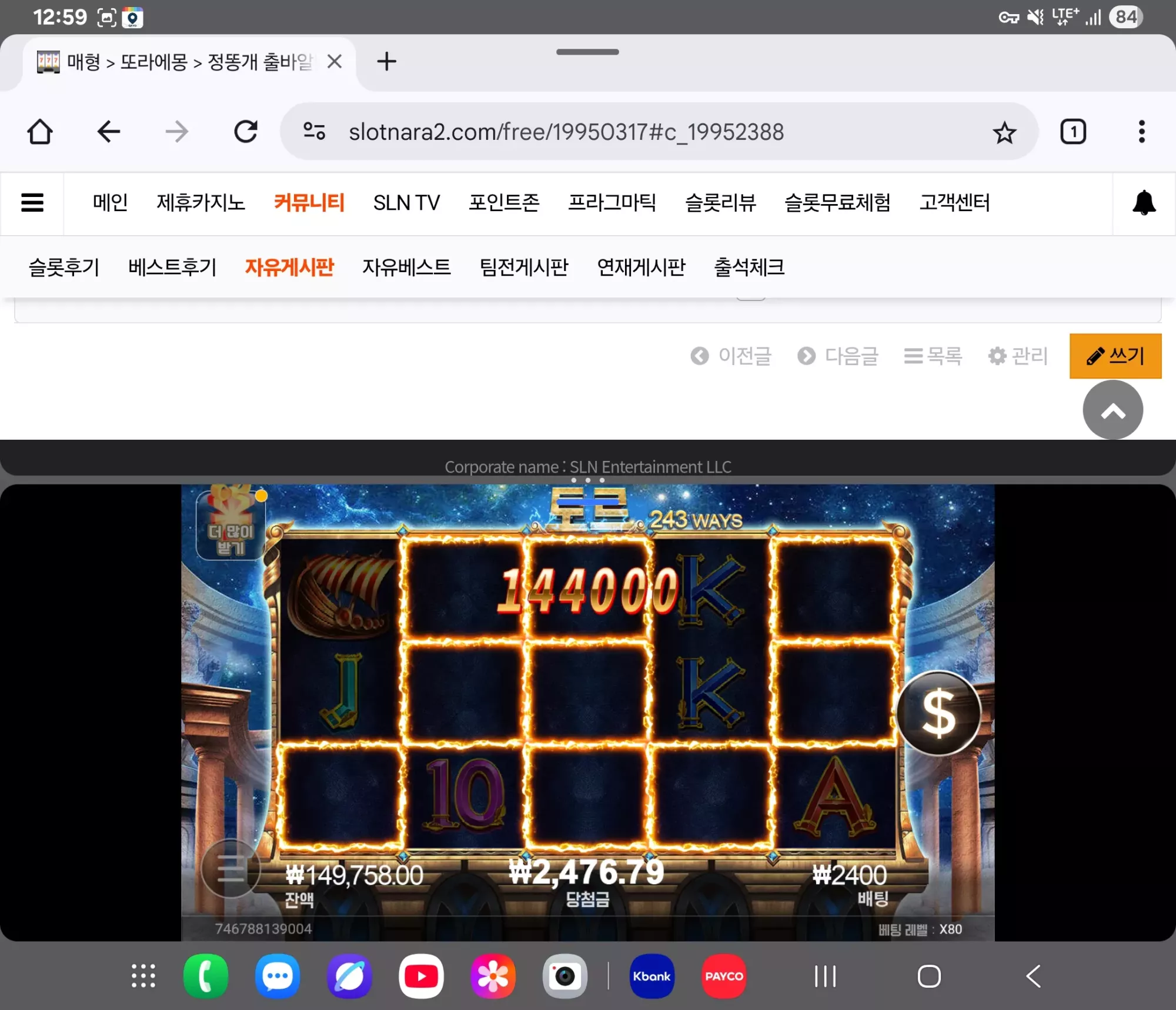Viewport: 1176px width, 1010px height.
Task: Open the Messages app in the dock
Action: pos(278,976)
